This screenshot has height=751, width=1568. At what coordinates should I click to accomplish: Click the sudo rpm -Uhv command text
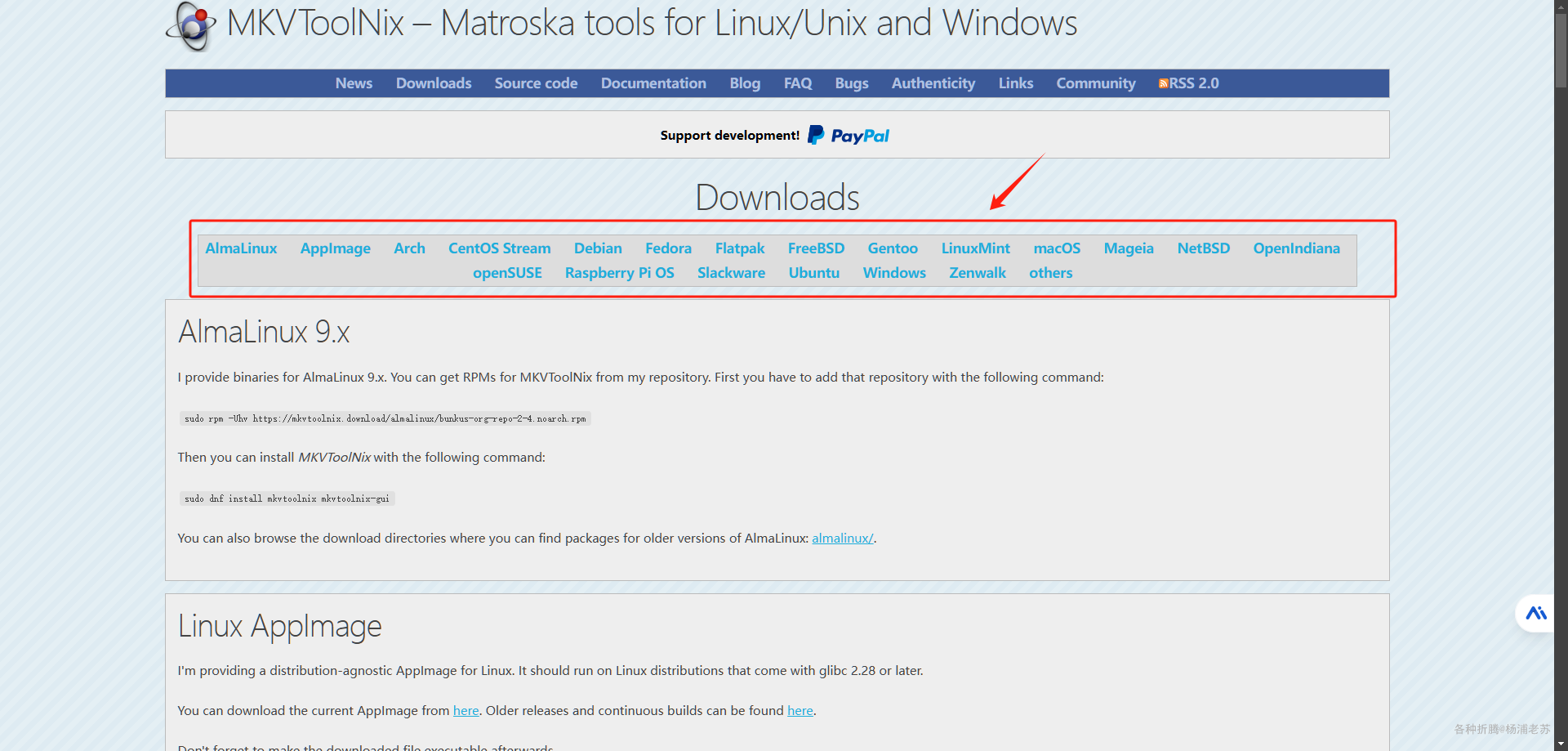[x=385, y=418]
